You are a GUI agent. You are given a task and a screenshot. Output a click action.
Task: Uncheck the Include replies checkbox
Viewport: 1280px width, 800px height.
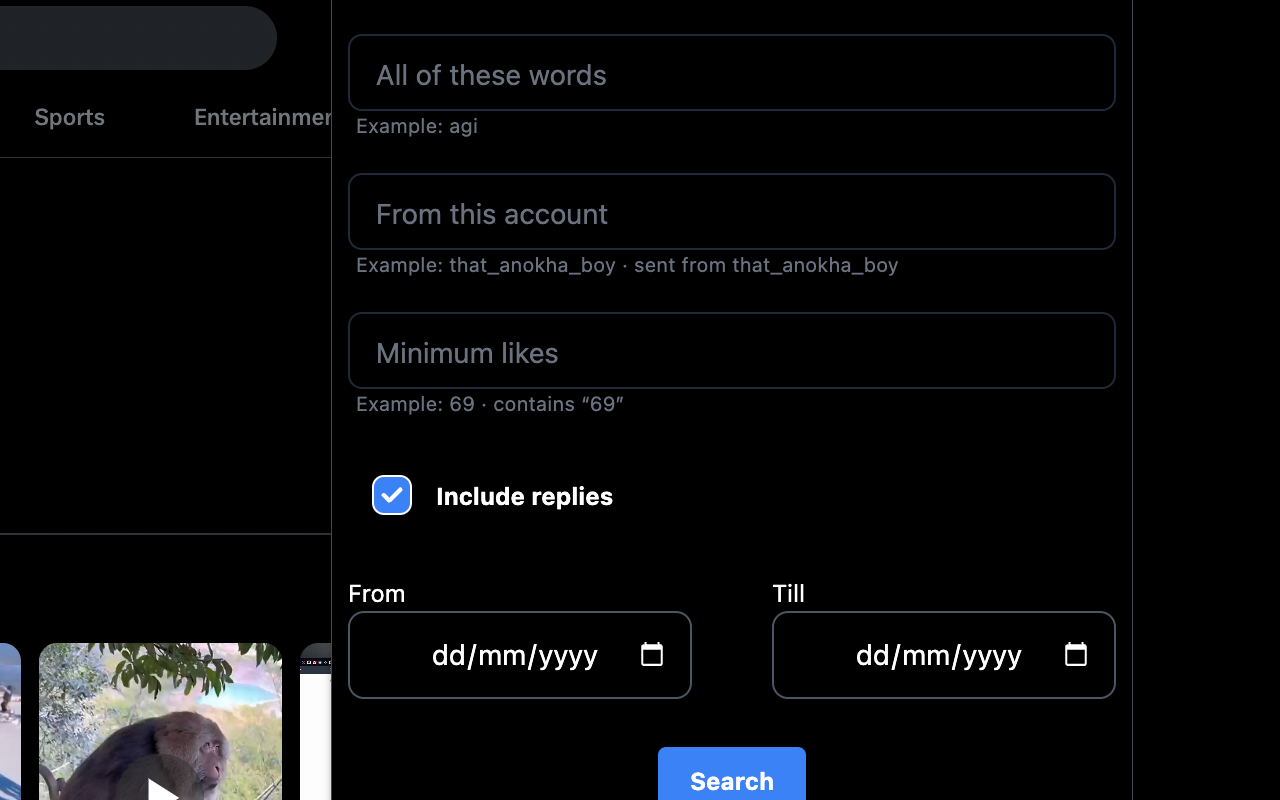pos(391,495)
